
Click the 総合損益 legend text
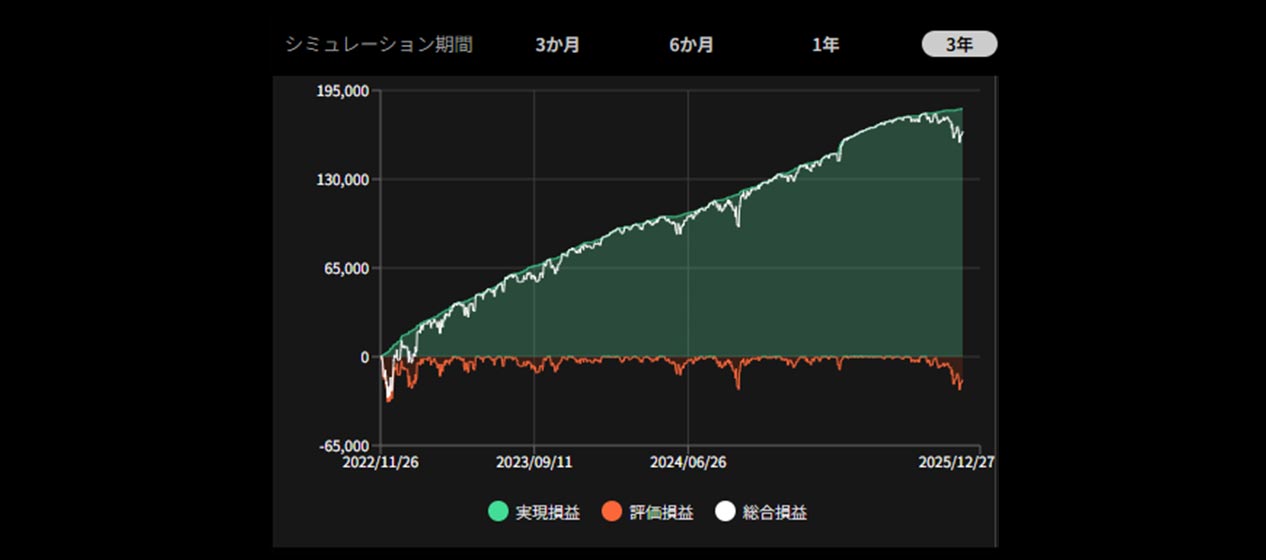point(775,512)
